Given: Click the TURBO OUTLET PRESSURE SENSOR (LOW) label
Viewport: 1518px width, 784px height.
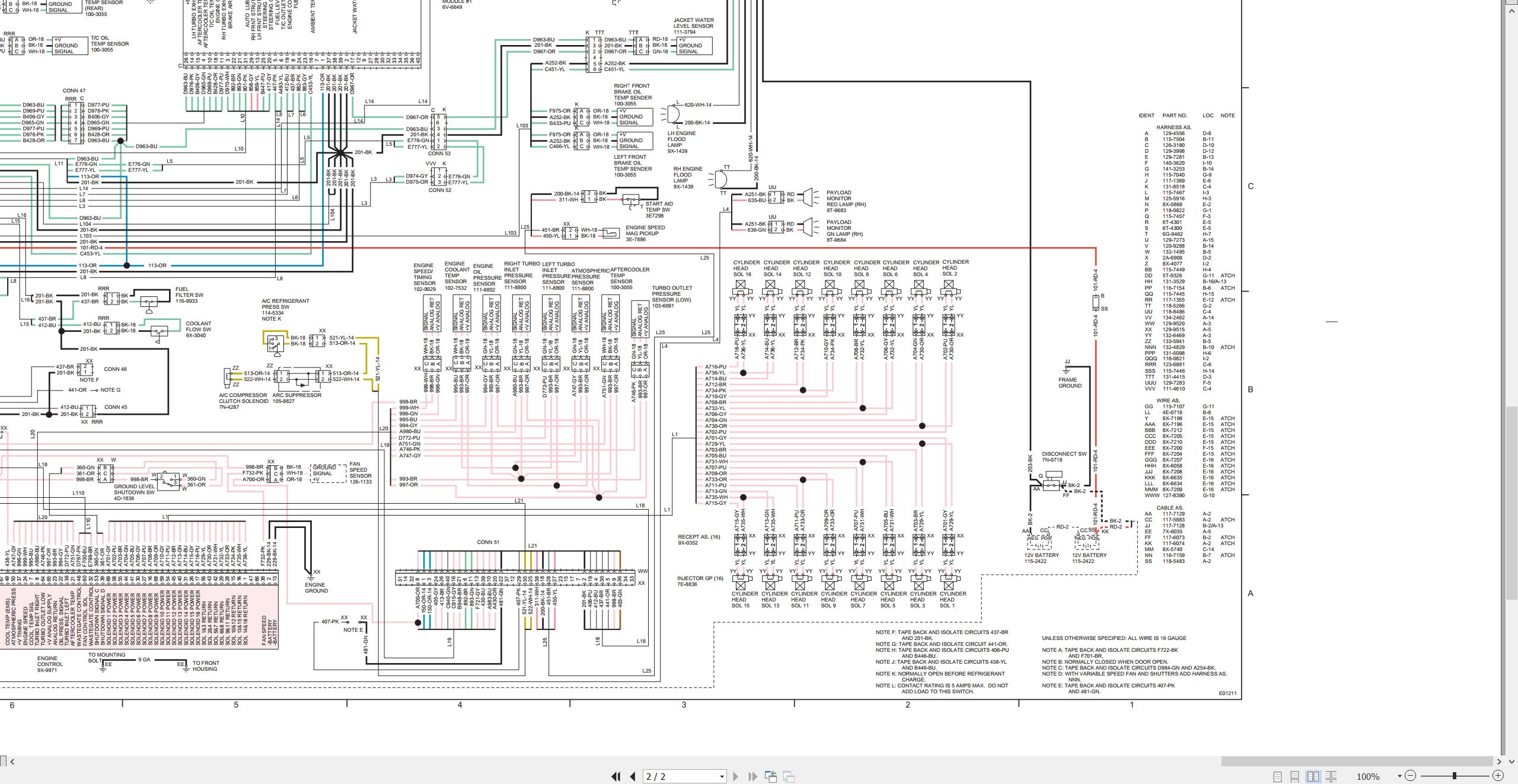Looking at the screenshot, I should pos(672,294).
